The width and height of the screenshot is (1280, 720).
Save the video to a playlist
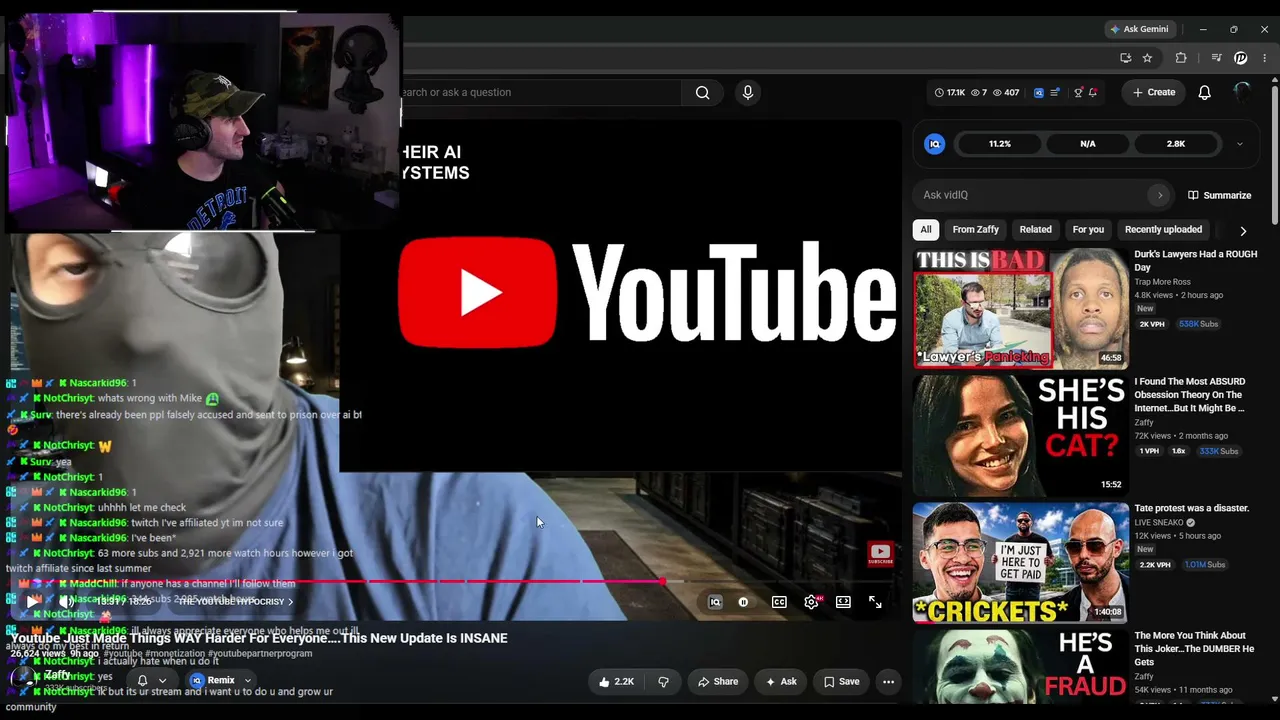pos(841,682)
